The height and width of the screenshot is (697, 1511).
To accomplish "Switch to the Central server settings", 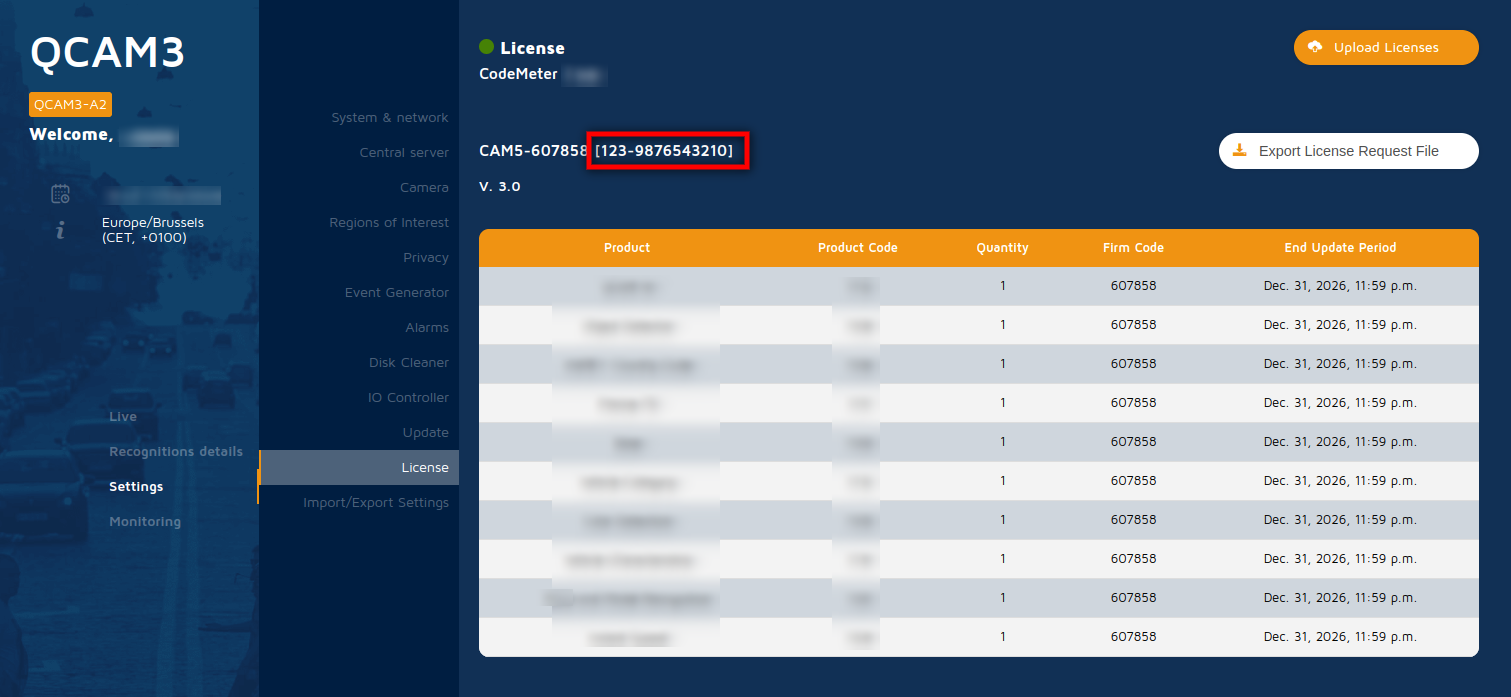I will point(404,152).
